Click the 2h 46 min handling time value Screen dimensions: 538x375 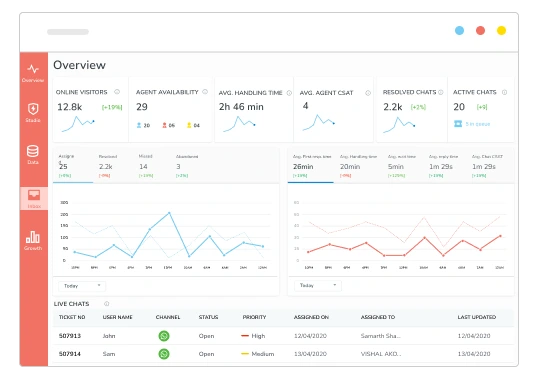241,107
